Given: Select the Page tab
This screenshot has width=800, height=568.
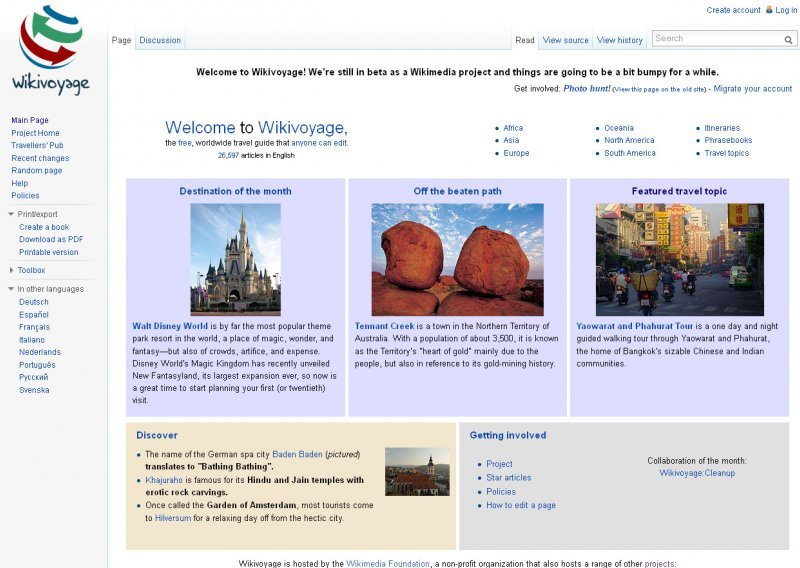Looking at the screenshot, I should coord(121,40).
